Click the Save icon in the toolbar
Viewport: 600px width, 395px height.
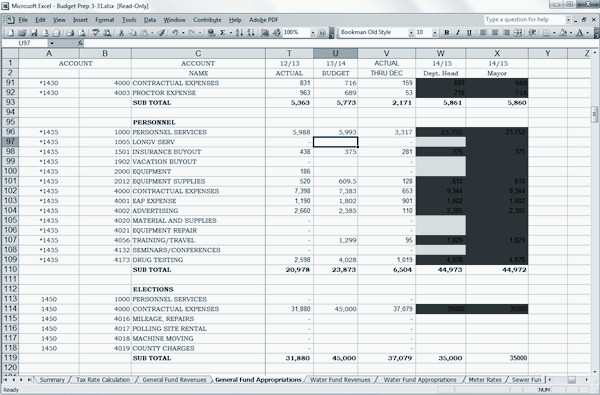[34, 33]
